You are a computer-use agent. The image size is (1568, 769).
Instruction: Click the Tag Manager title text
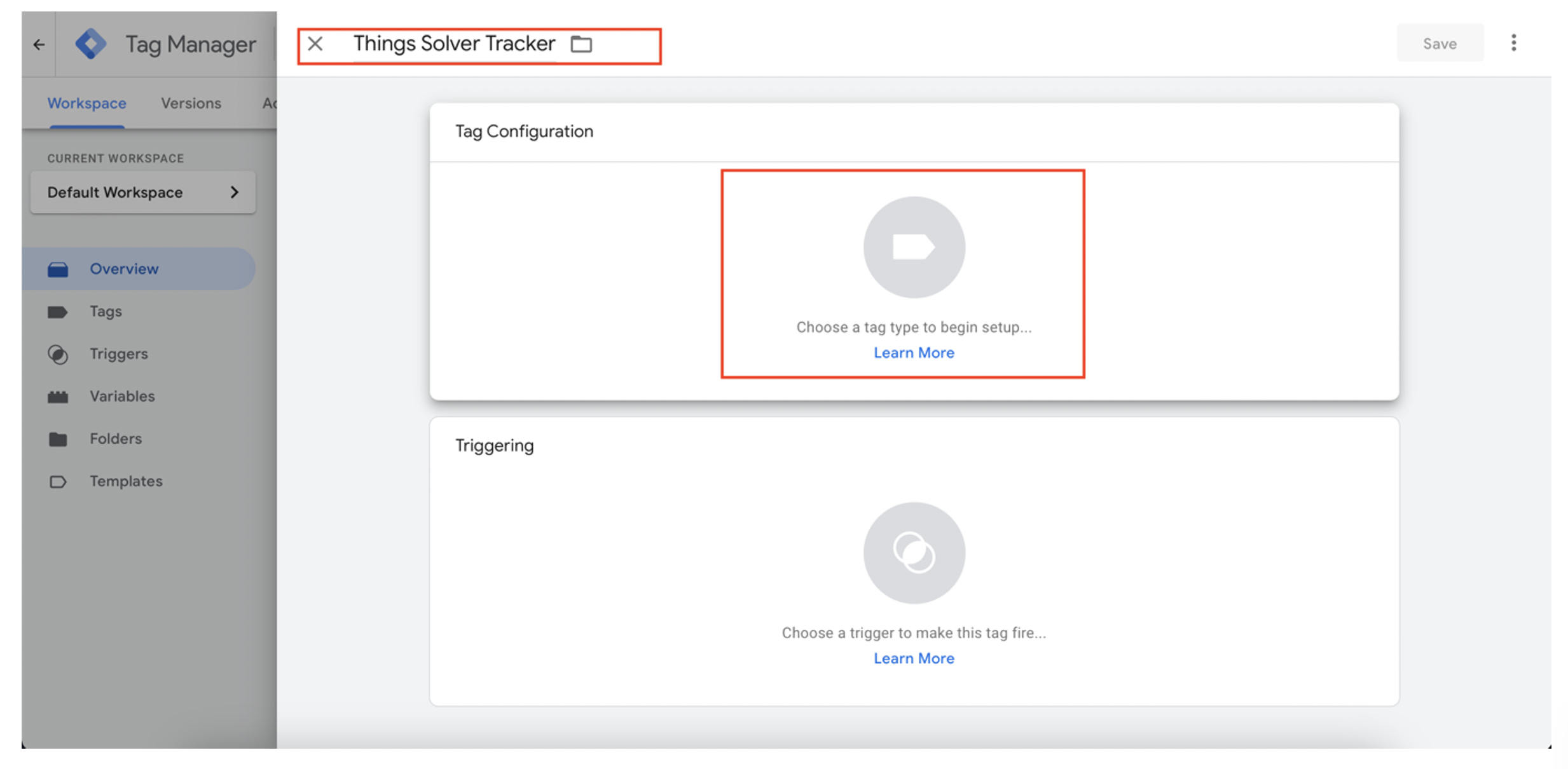click(191, 44)
